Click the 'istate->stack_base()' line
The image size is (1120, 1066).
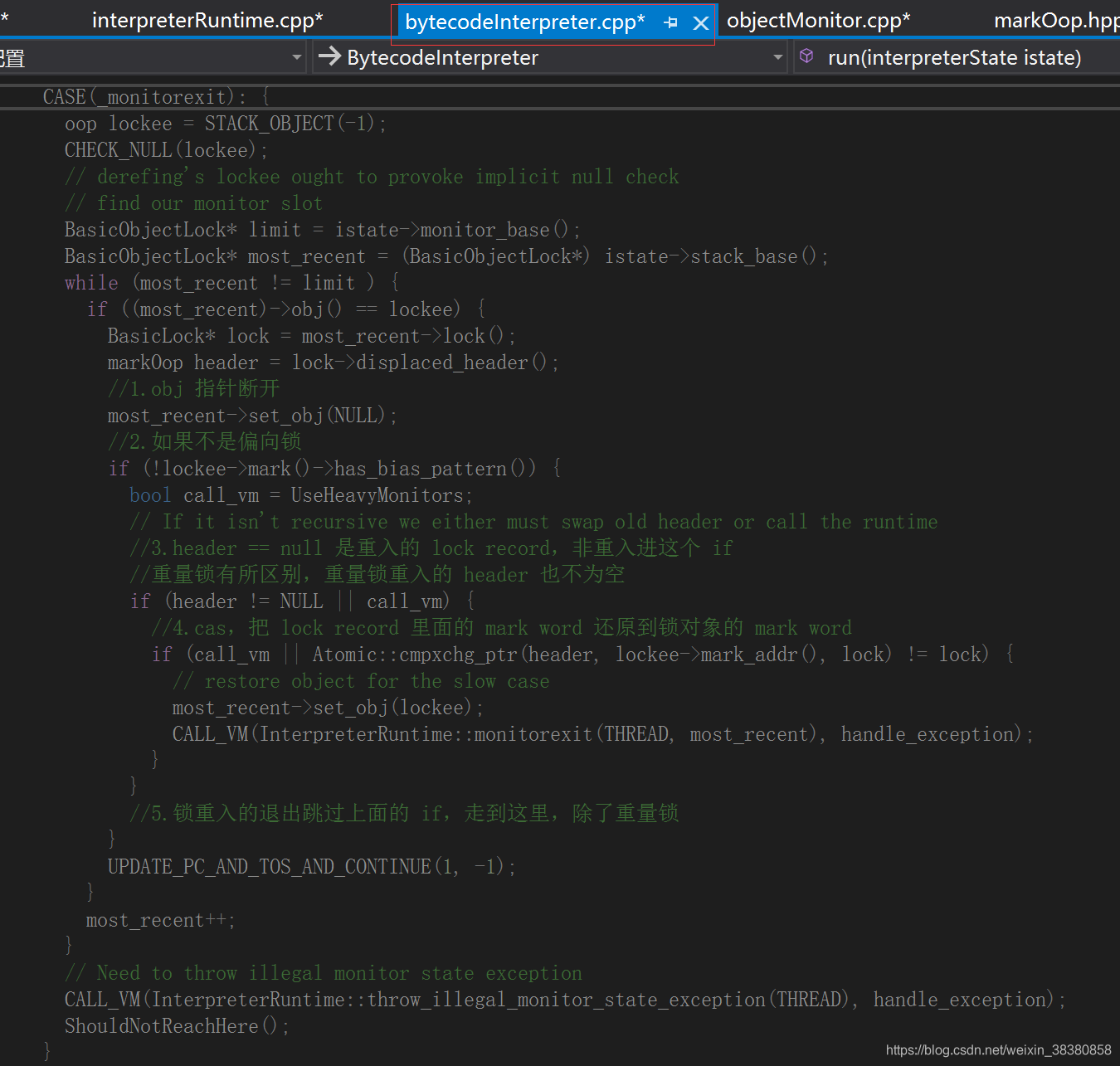(446, 256)
